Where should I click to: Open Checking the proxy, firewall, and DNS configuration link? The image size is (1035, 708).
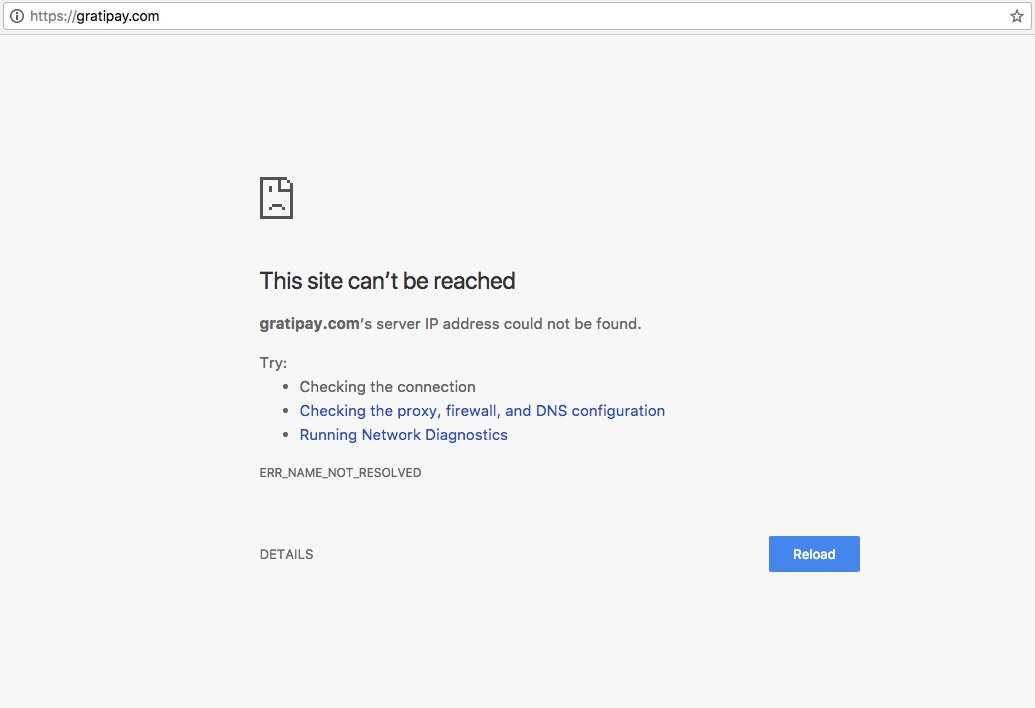pyautogui.click(x=482, y=411)
